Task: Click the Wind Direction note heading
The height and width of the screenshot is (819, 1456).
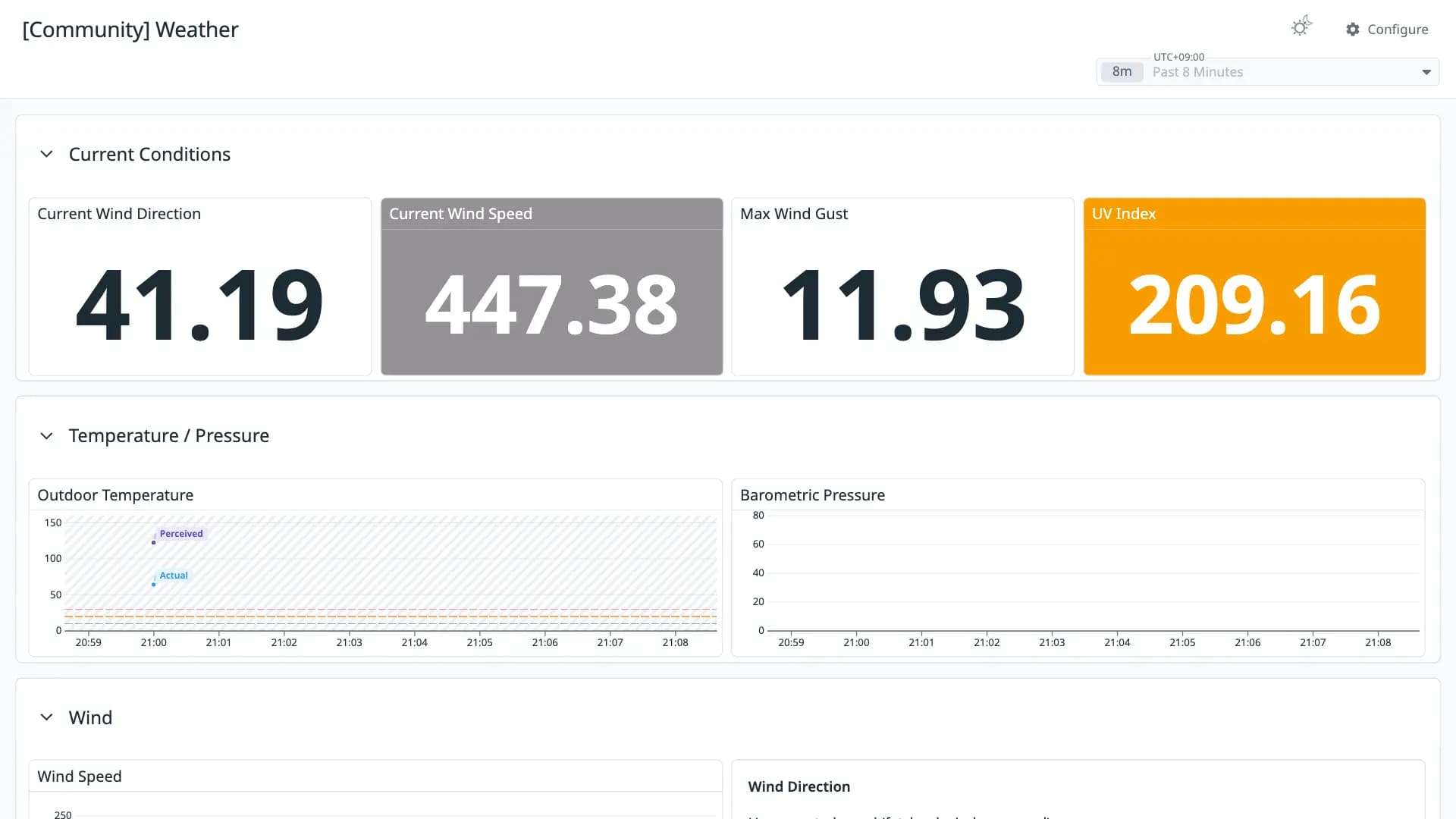Action: pyautogui.click(x=799, y=787)
